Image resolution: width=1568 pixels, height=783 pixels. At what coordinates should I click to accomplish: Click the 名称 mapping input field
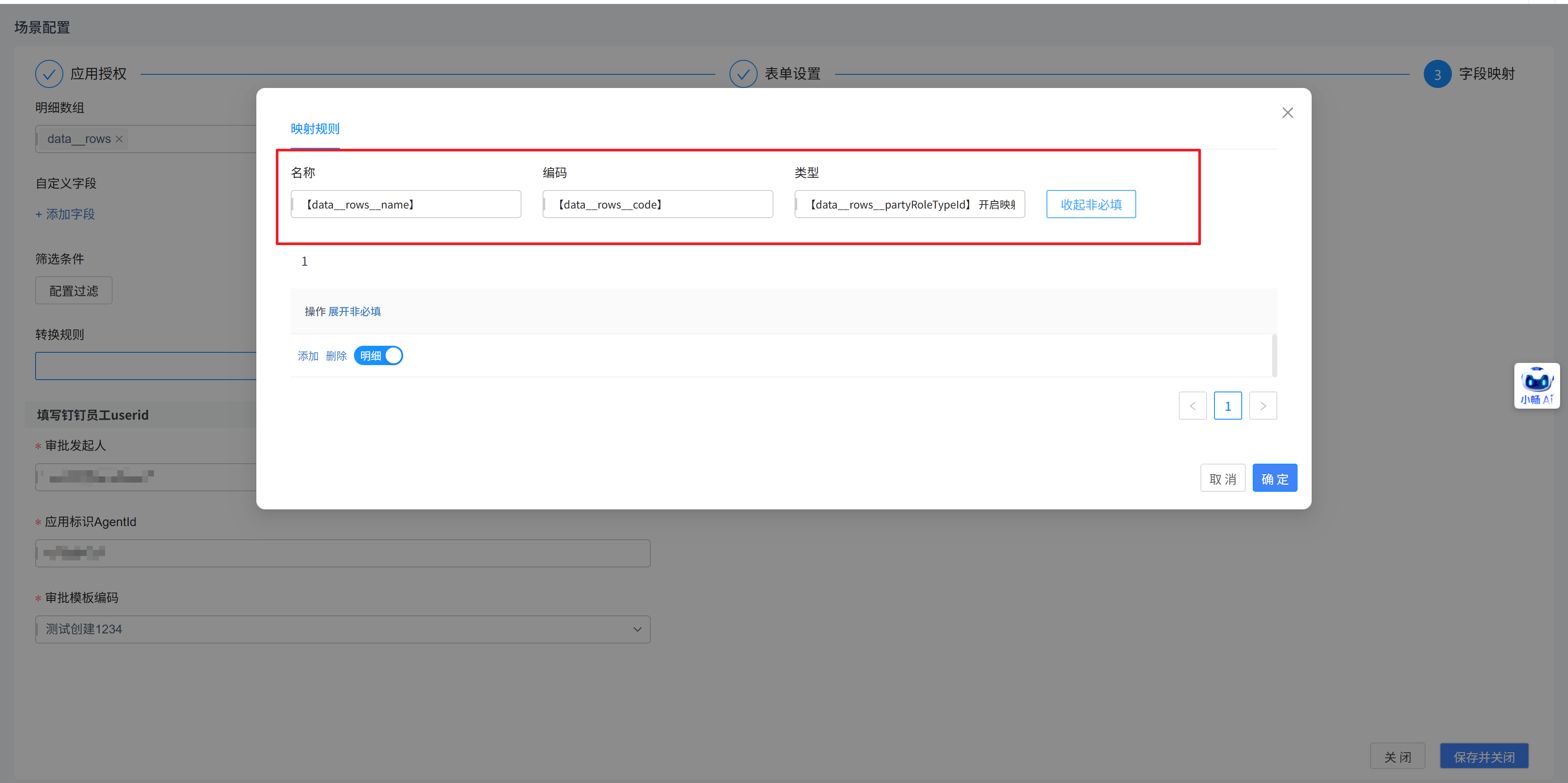(406, 205)
